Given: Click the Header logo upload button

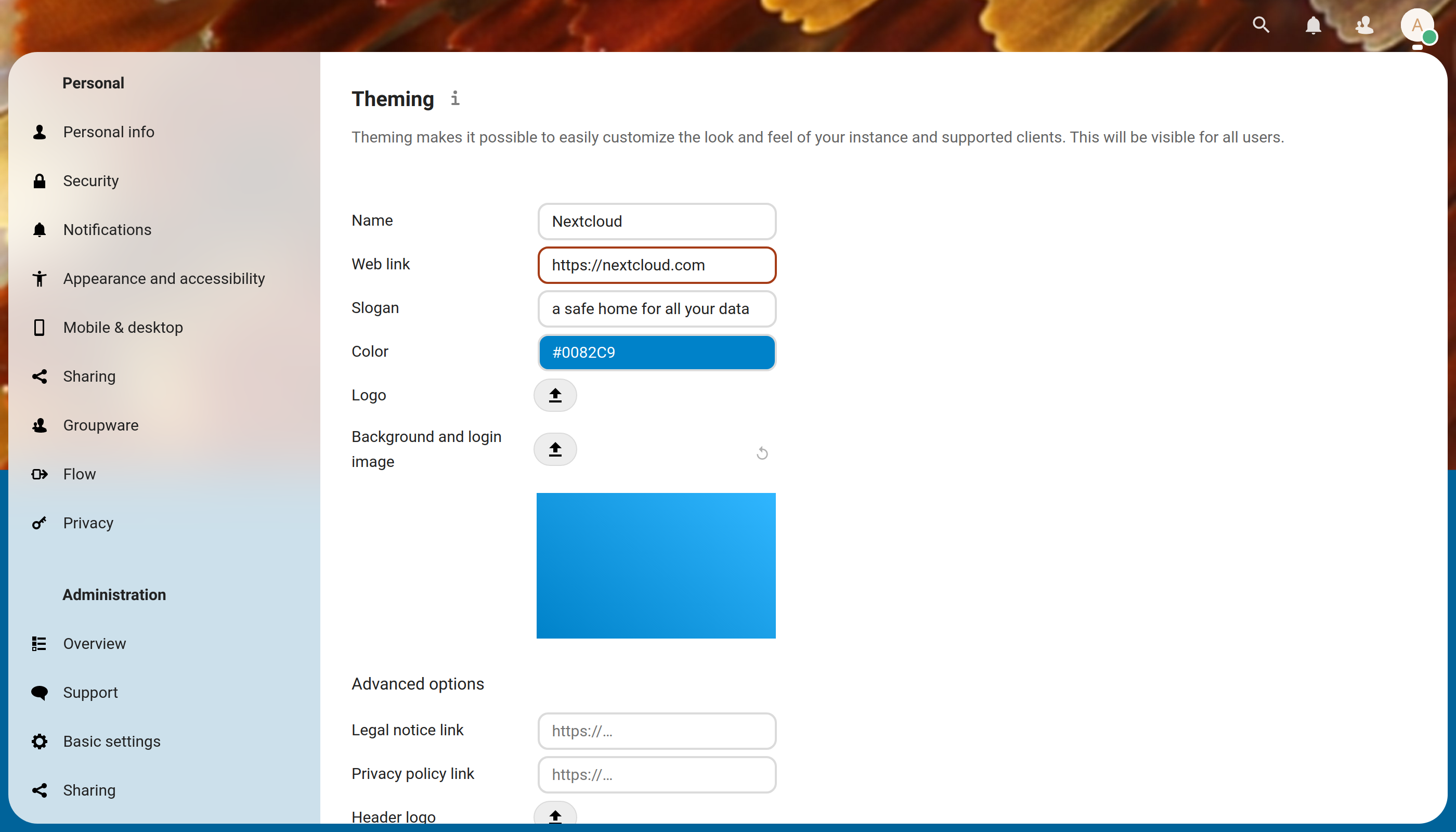Looking at the screenshot, I should 555,815.
